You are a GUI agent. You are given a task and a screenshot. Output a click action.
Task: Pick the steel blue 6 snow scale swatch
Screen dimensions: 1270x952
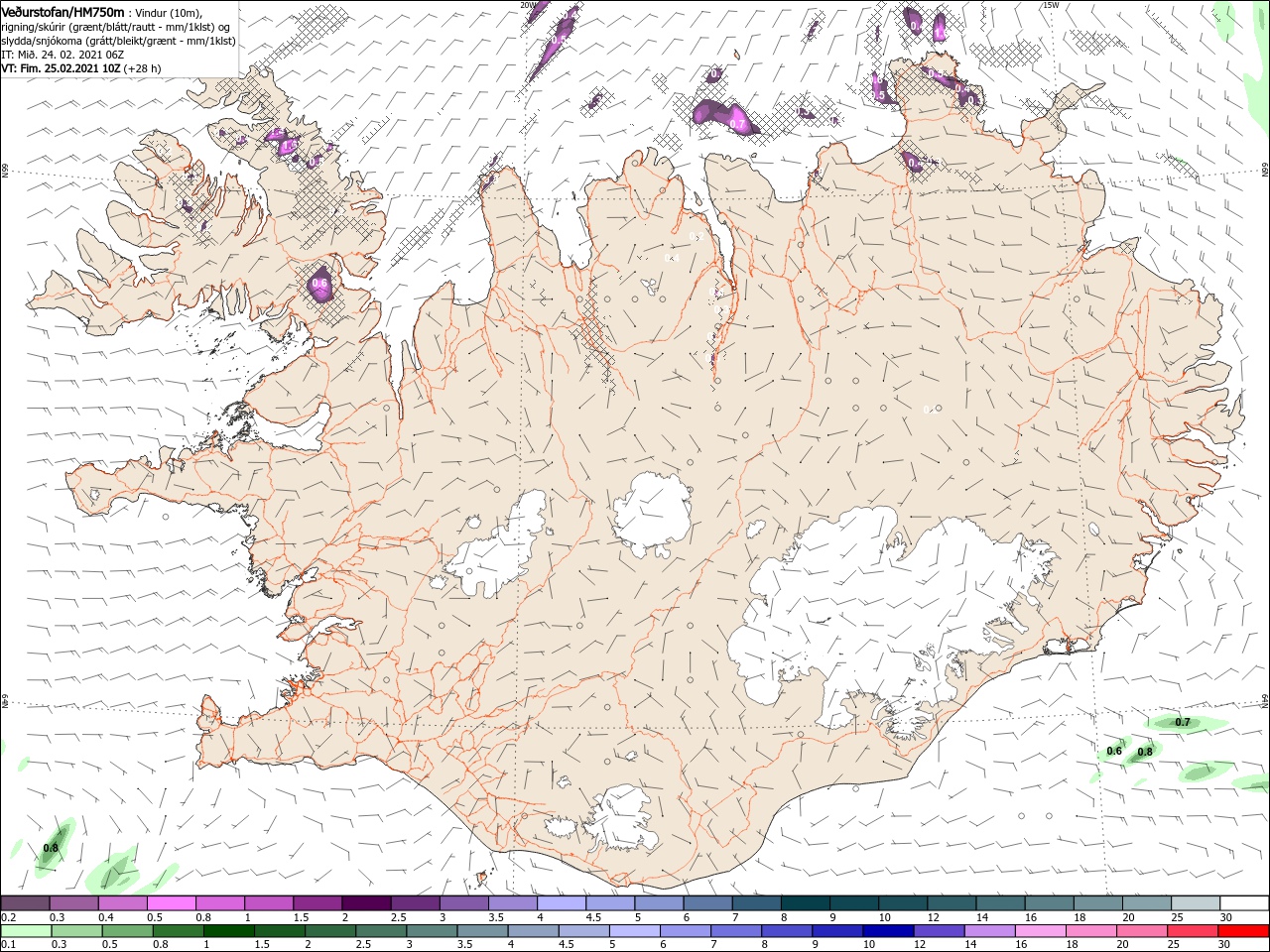coord(707,902)
